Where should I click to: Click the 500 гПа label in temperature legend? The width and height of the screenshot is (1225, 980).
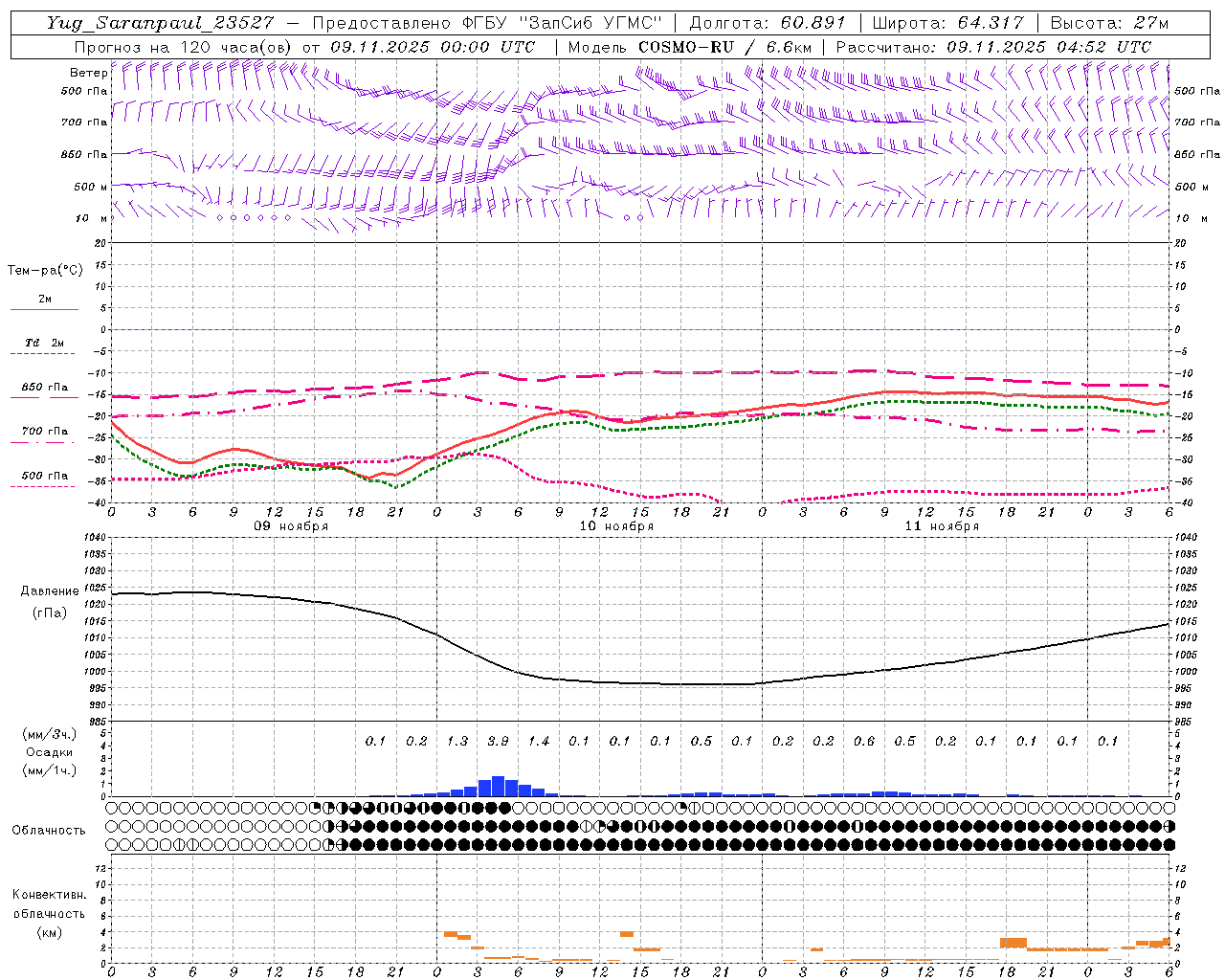45,476
